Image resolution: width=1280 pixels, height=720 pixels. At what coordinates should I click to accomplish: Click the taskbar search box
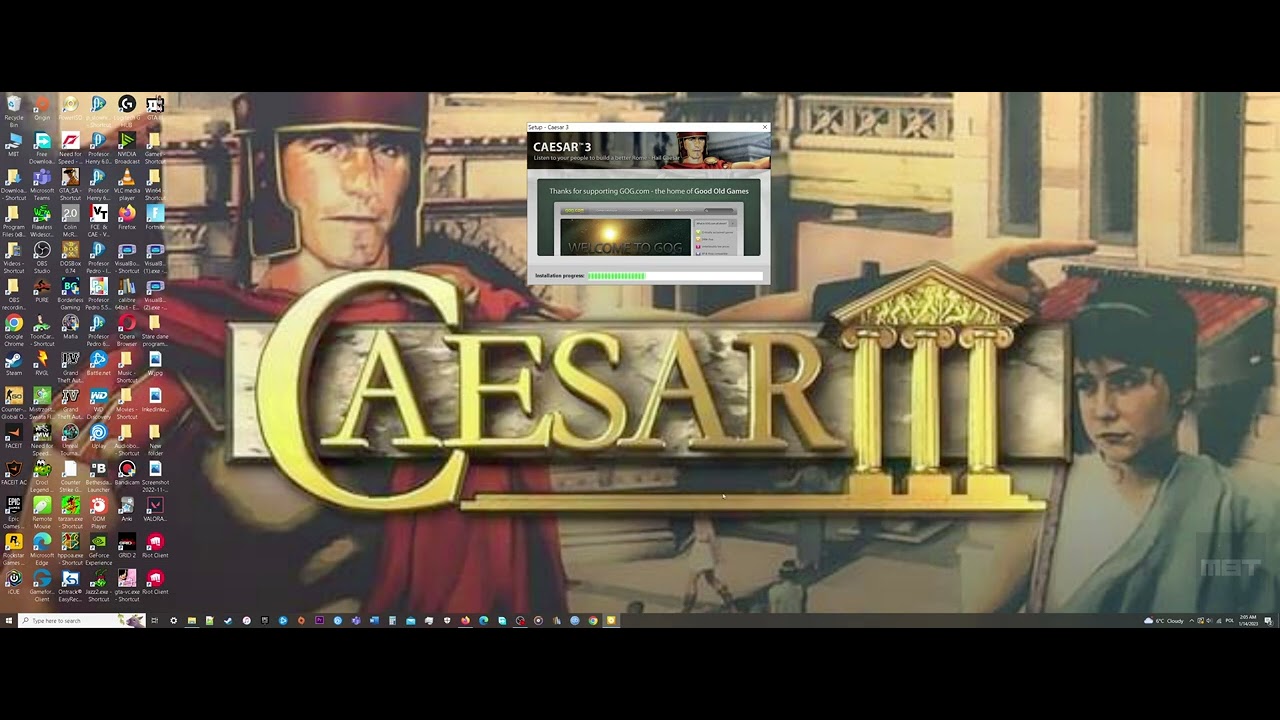click(81, 621)
